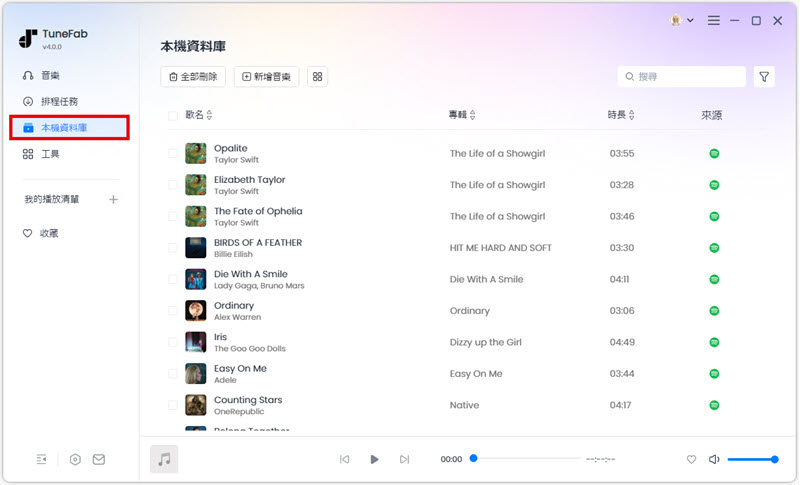Click Spotify source icon for BIRDS OF A FEATHER
Image resolution: width=800 pixels, height=485 pixels.
point(714,248)
